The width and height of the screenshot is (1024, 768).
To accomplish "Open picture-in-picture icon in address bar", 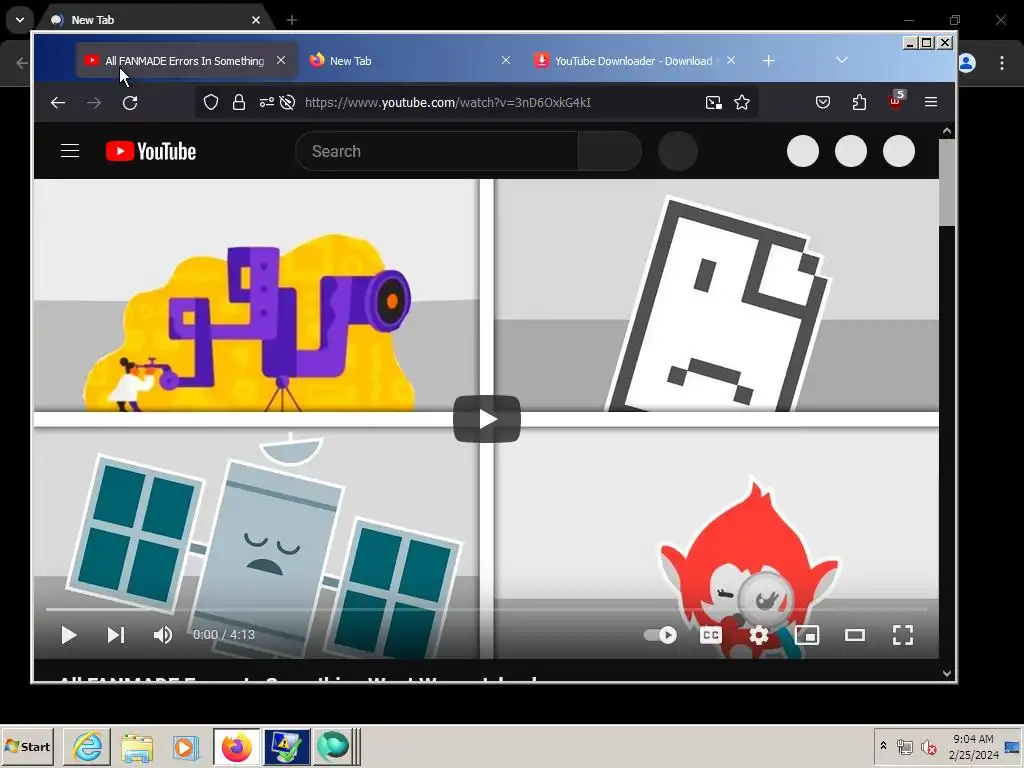I will [714, 103].
